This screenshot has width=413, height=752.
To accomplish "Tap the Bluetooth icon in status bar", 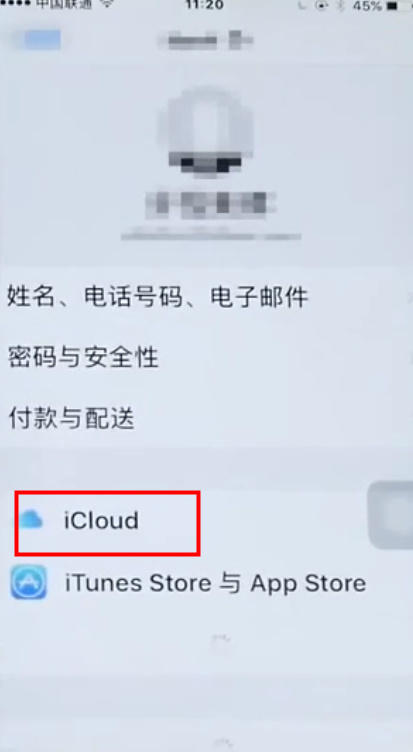I will click(x=341, y=6).
